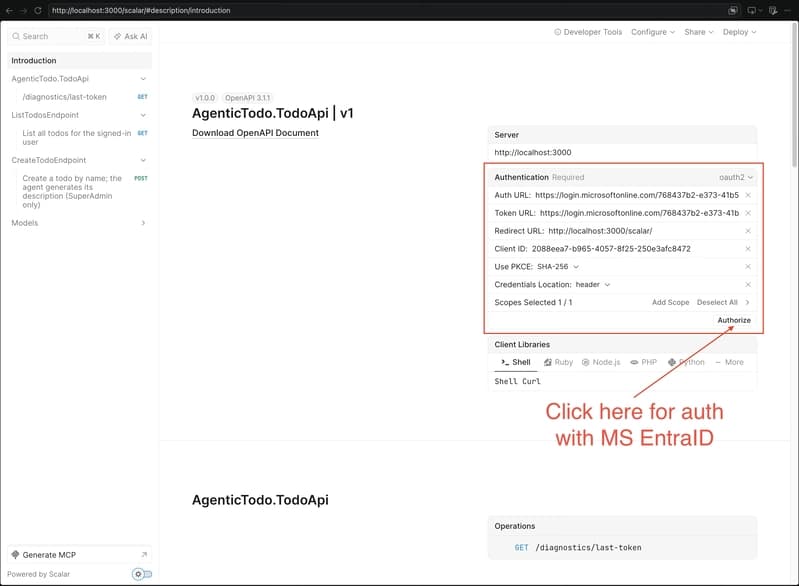This screenshot has height=586, width=799.
Task: Click the Authorize button
Action: pyautogui.click(x=734, y=320)
